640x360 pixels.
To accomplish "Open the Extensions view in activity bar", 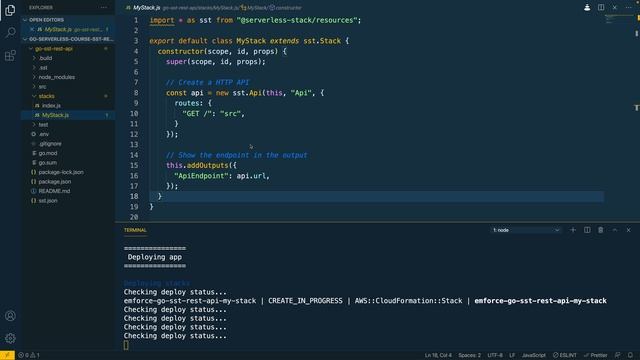I will [x=10, y=55].
